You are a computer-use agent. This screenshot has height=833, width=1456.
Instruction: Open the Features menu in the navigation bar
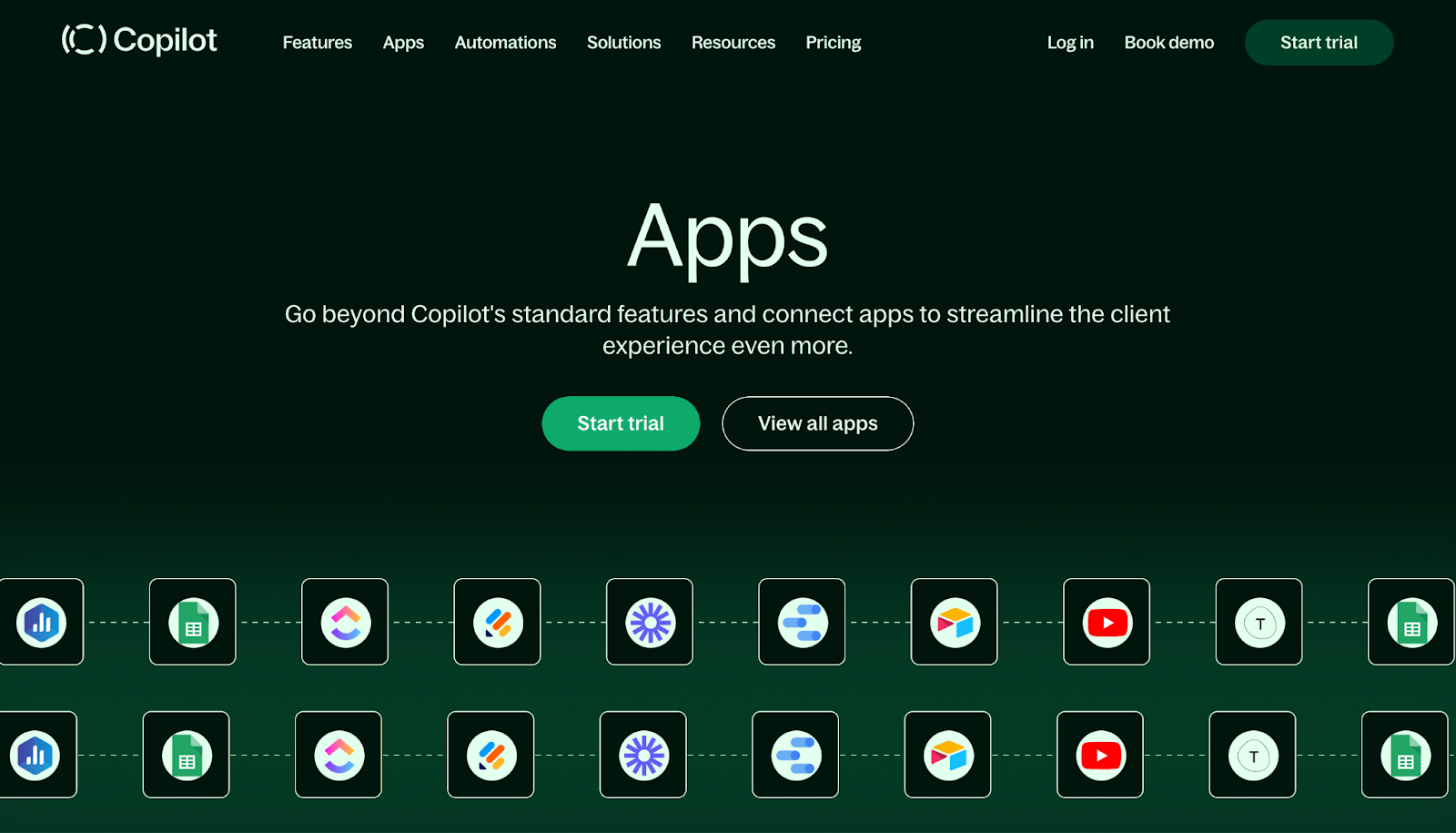pos(318,43)
